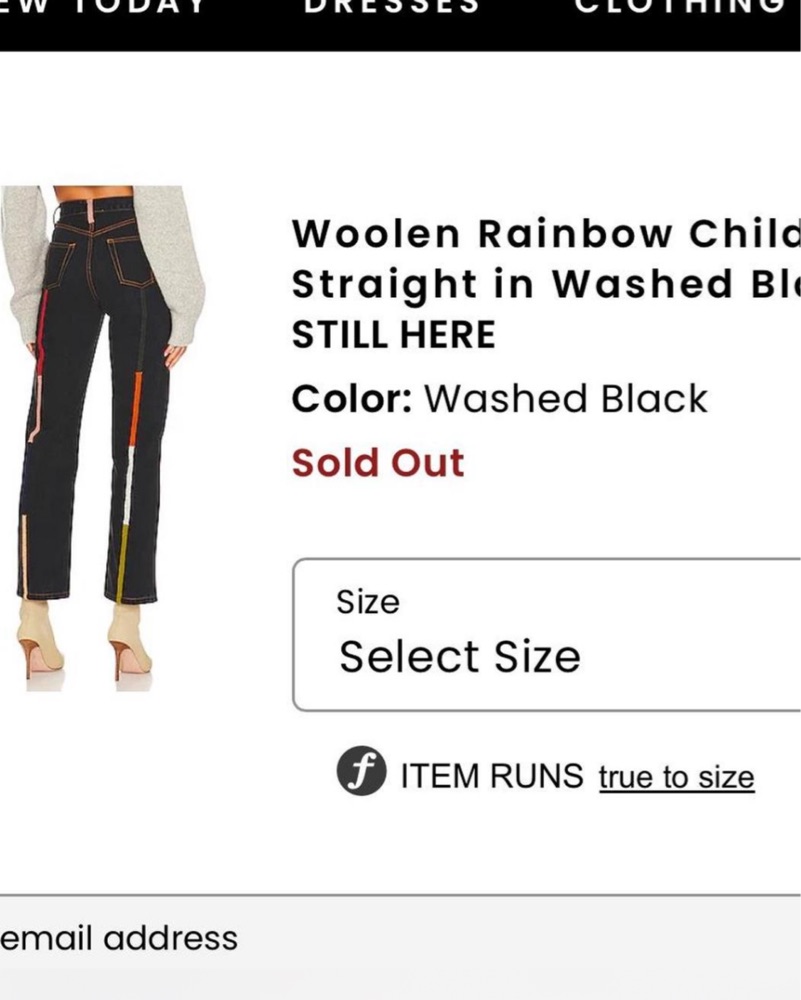801x1000 pixels.
Task: Click the true to size link
Action: tap(676, 777)
